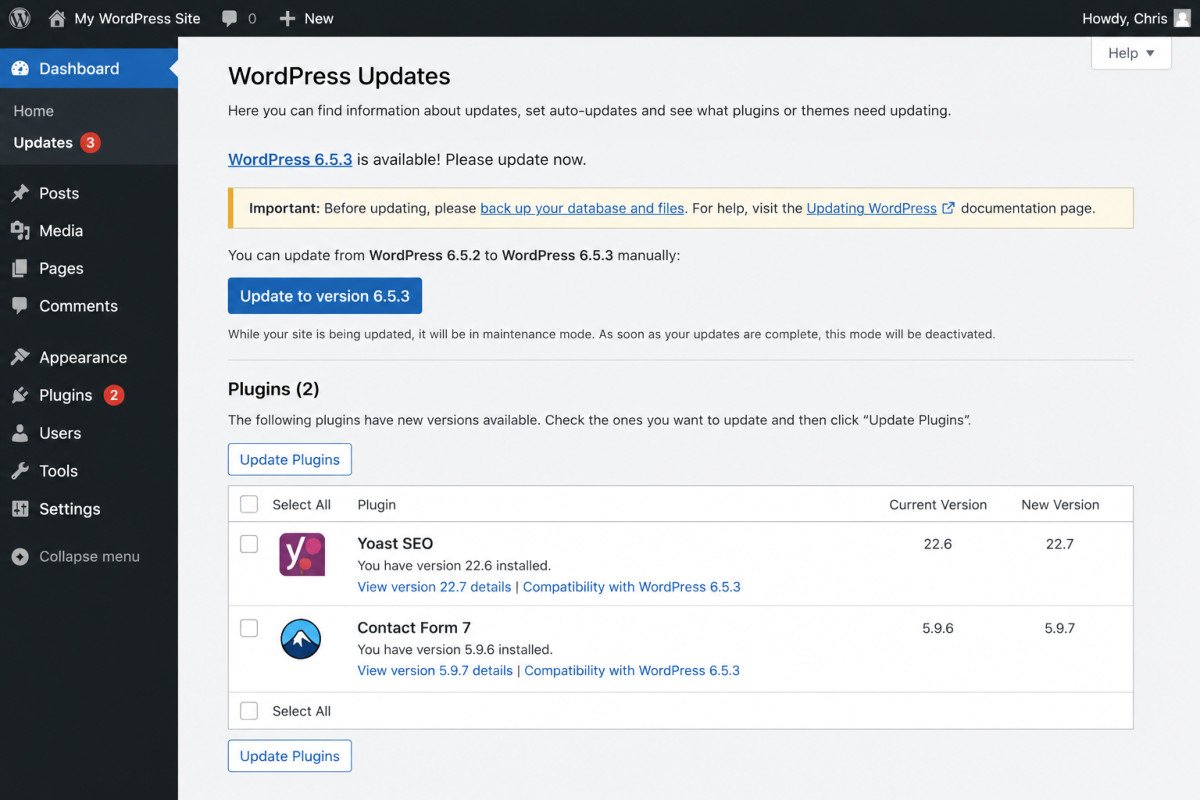The image size is (1200, 800).
Task: Click Yoast new version 22.7 cell
Action: [x=1060, y=544]
